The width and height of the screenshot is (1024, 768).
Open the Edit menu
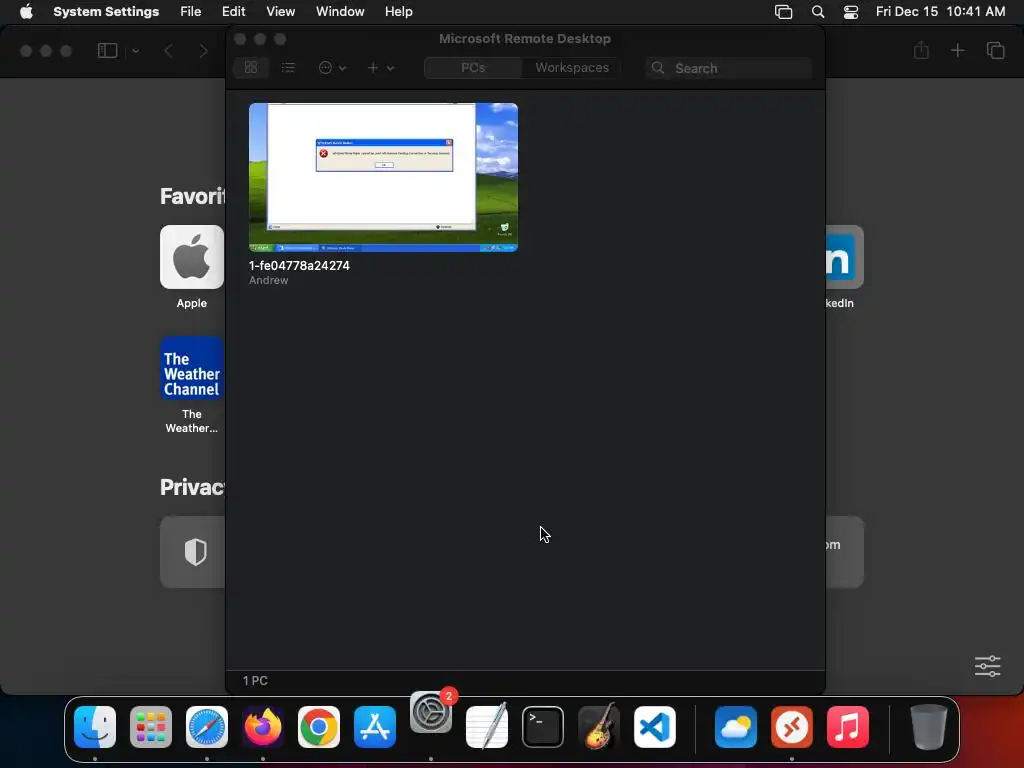pyautogui.click(x=233, y=11)
